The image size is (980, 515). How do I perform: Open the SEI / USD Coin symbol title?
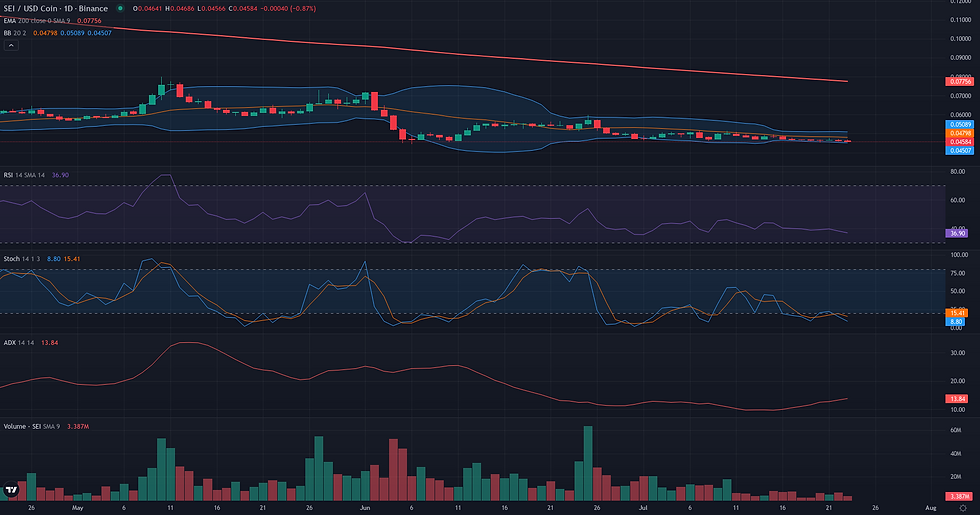tap(56, 9)
